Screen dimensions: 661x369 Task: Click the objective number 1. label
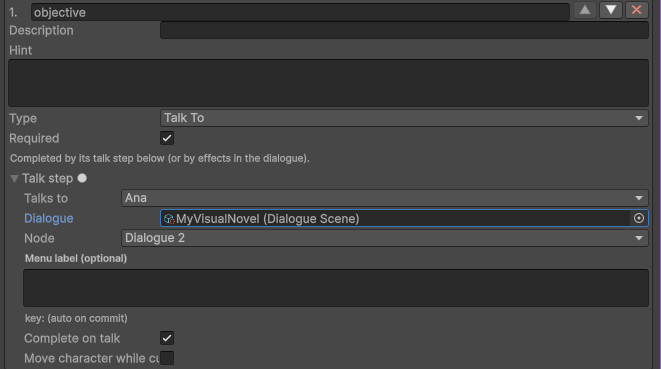(13, 13)
